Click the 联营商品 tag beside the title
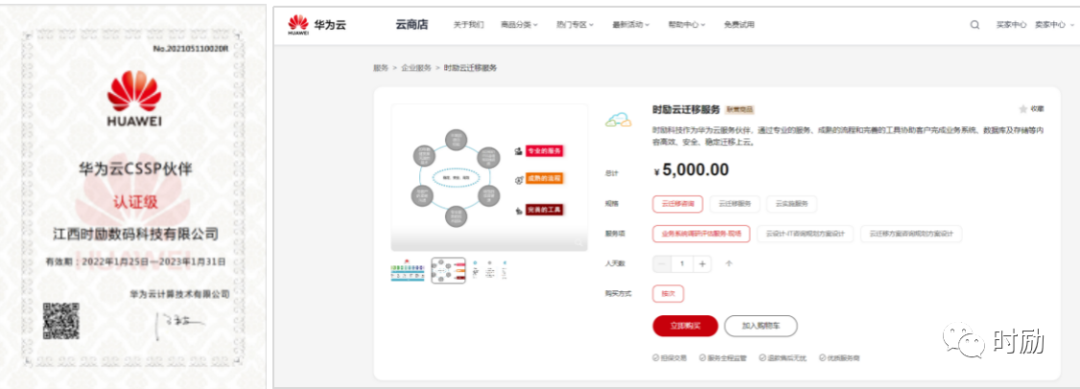 click(x=740, y=109)
